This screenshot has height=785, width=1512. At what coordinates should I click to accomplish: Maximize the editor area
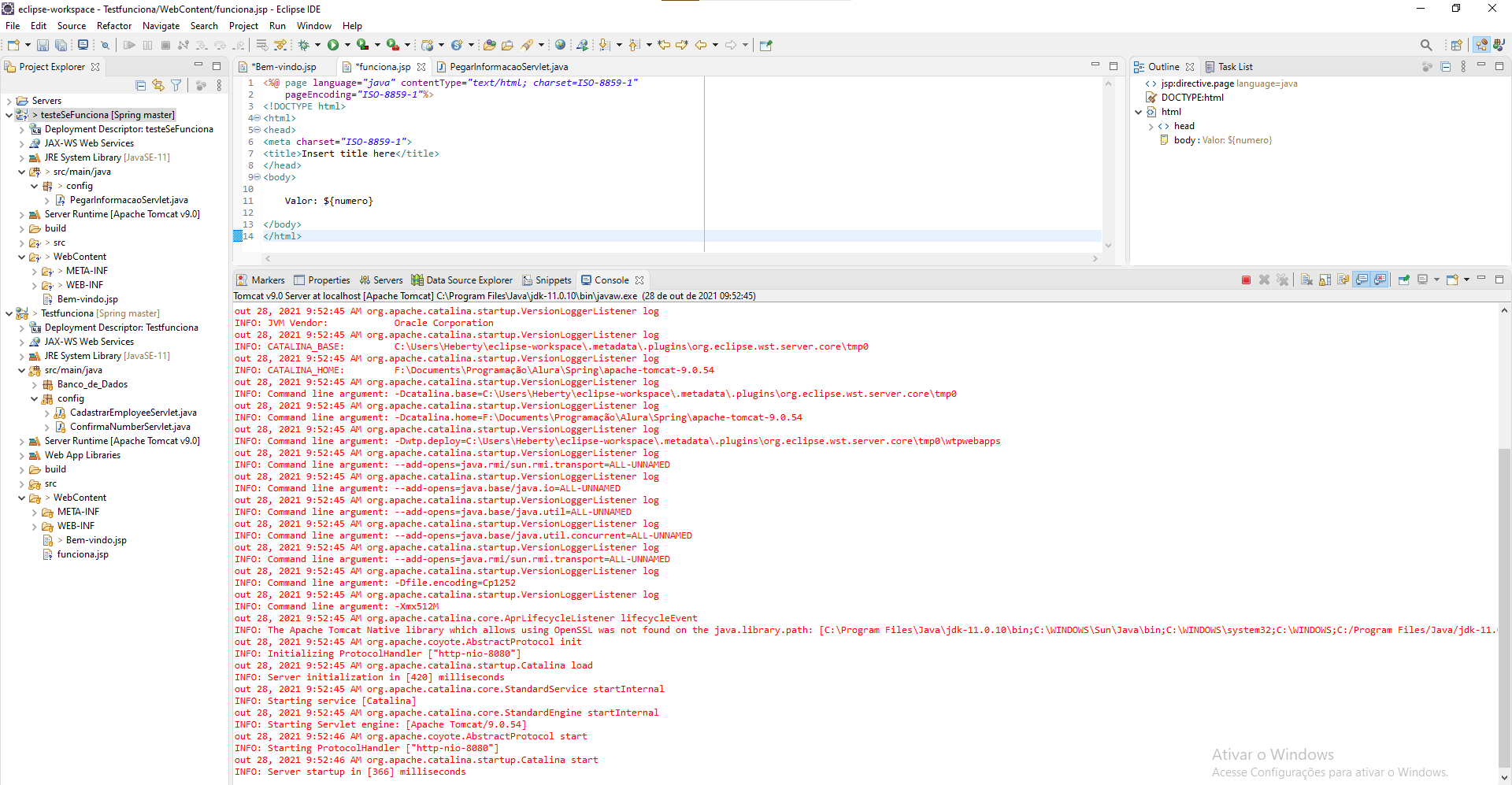1114,66
